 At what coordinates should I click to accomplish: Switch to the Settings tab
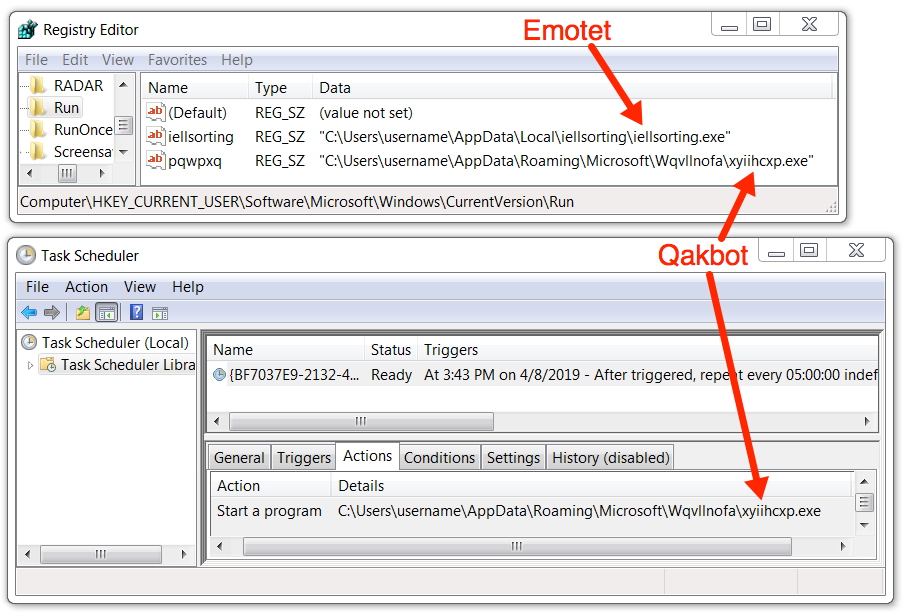tap(513, 458)
